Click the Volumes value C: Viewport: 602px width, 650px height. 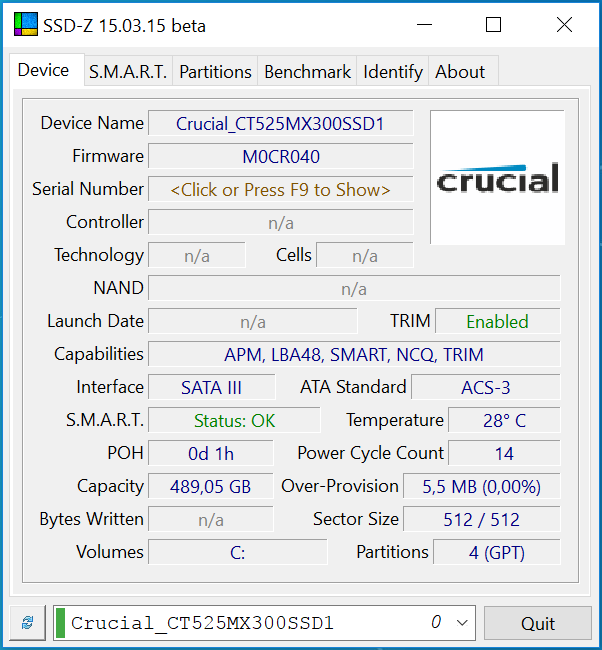tap(238, 552)
